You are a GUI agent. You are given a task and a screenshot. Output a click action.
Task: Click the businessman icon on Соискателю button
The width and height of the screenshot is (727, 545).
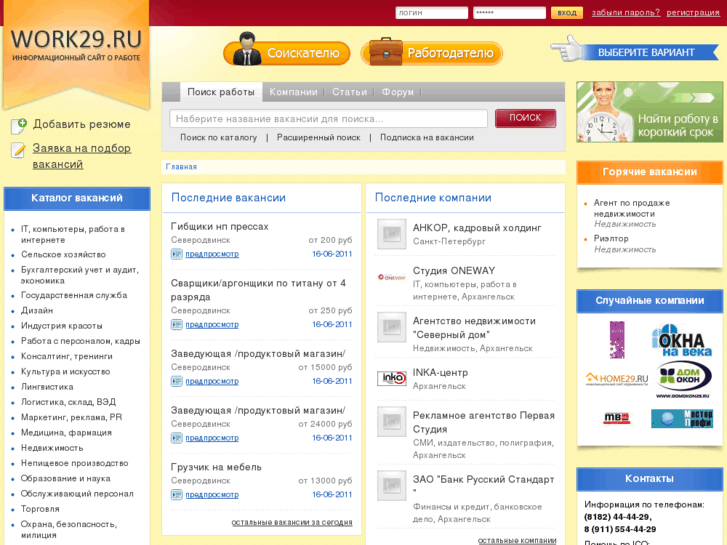[x=247, y=49]
